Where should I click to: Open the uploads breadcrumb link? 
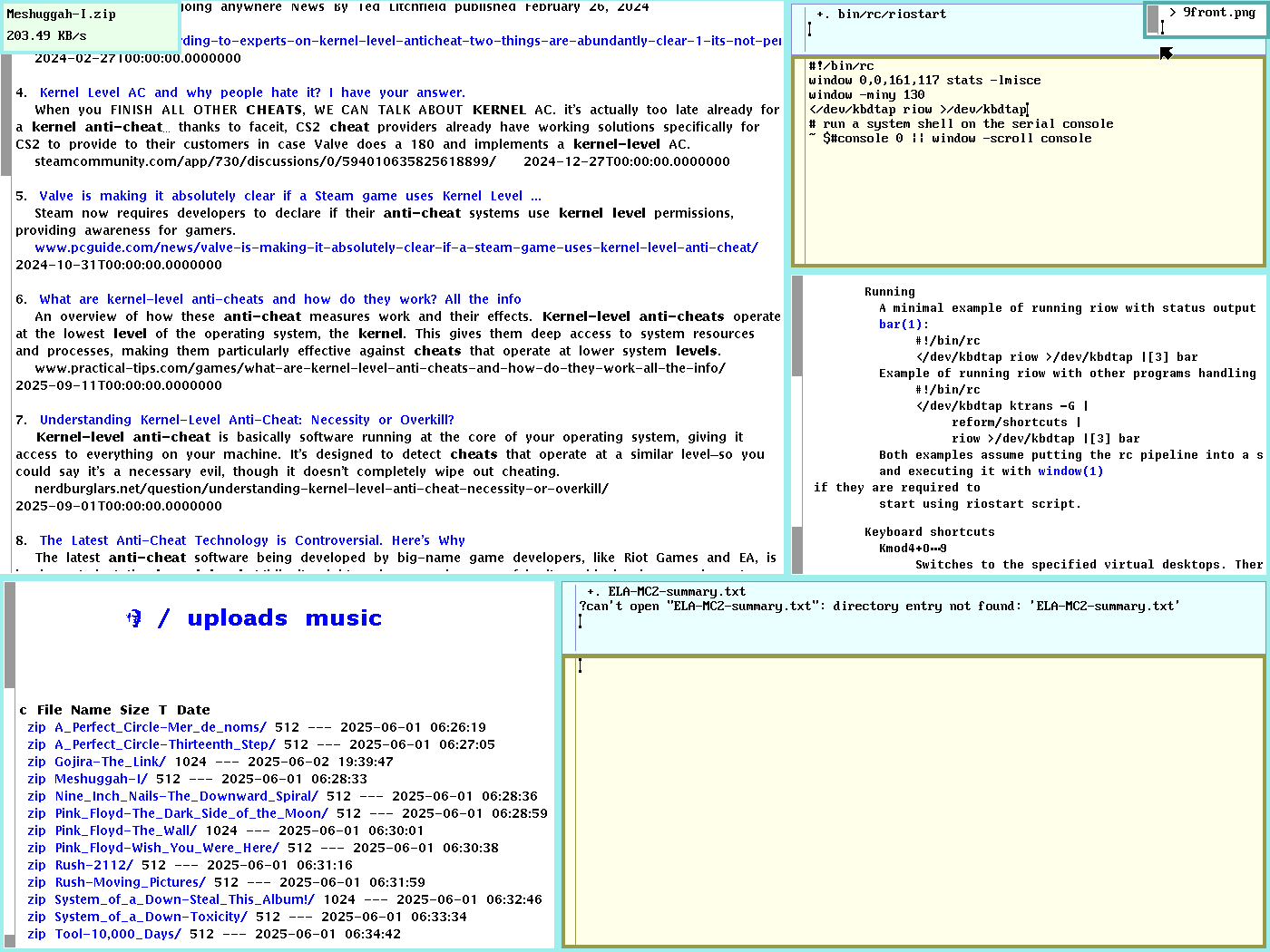[237, 618]
